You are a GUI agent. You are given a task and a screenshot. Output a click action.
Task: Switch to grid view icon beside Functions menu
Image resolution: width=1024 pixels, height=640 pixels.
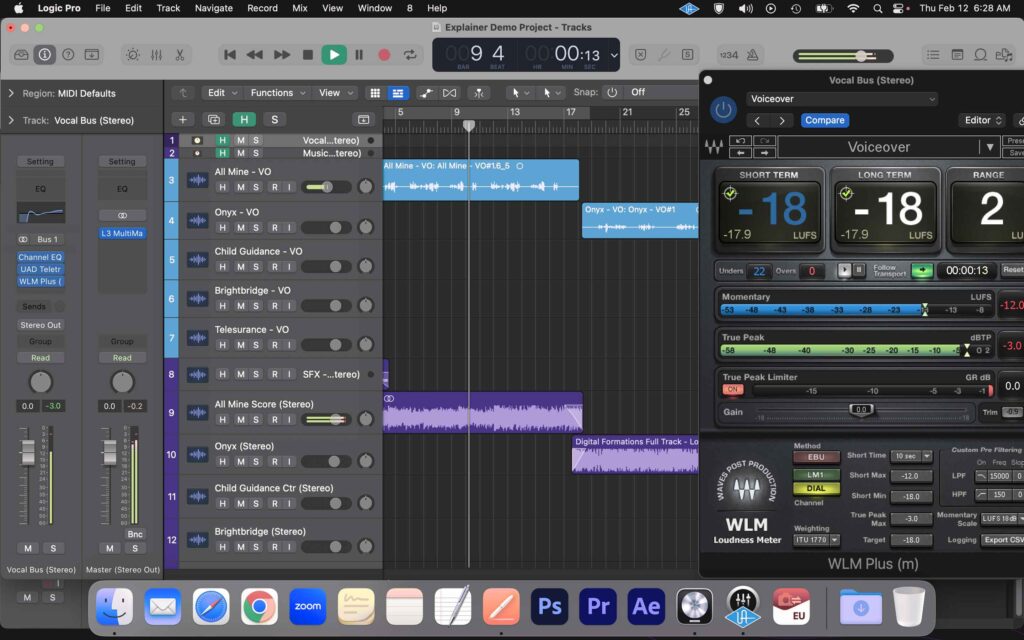[375, 92]
